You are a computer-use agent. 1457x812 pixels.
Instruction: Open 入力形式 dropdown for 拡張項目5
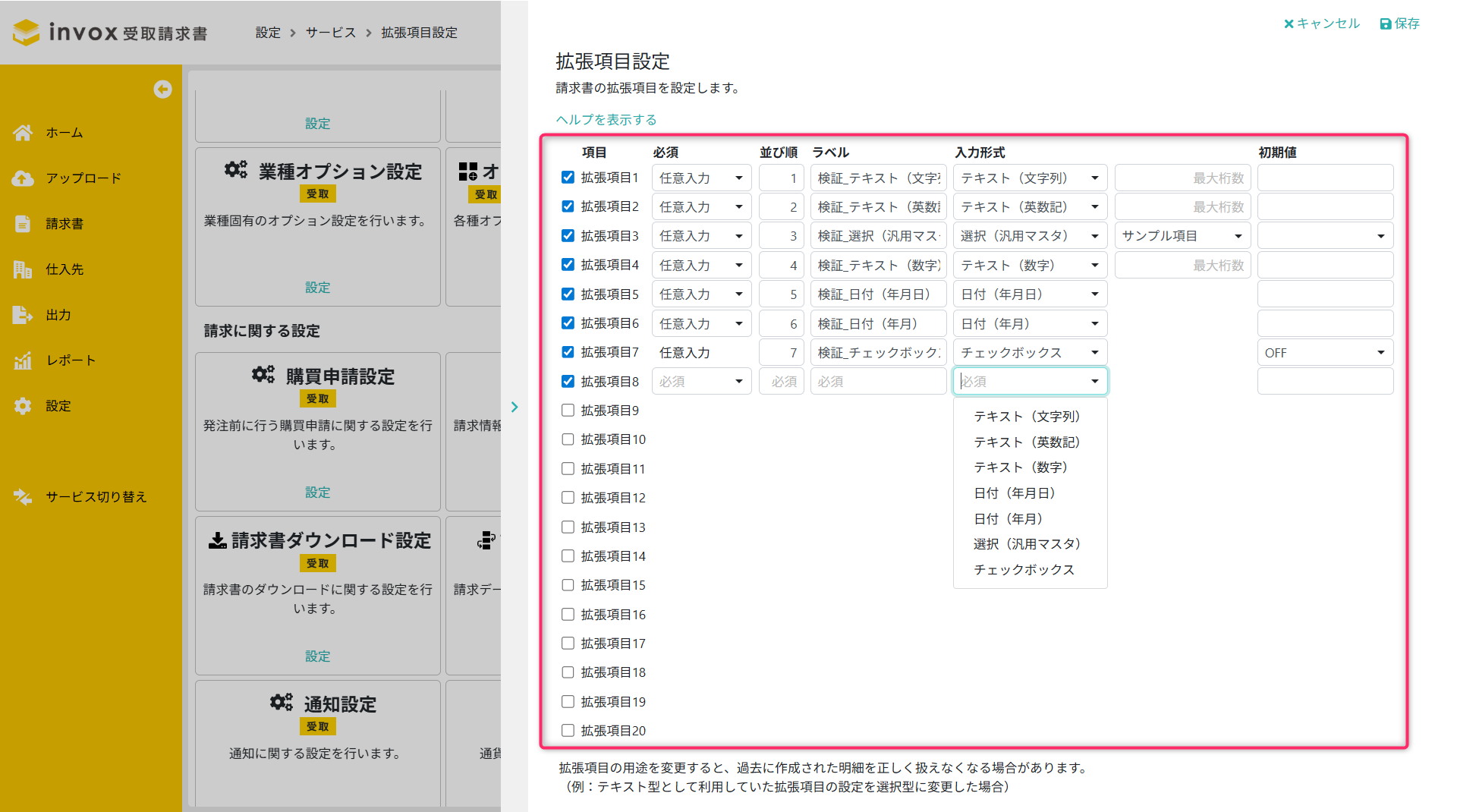click(x=1030, y=294)
